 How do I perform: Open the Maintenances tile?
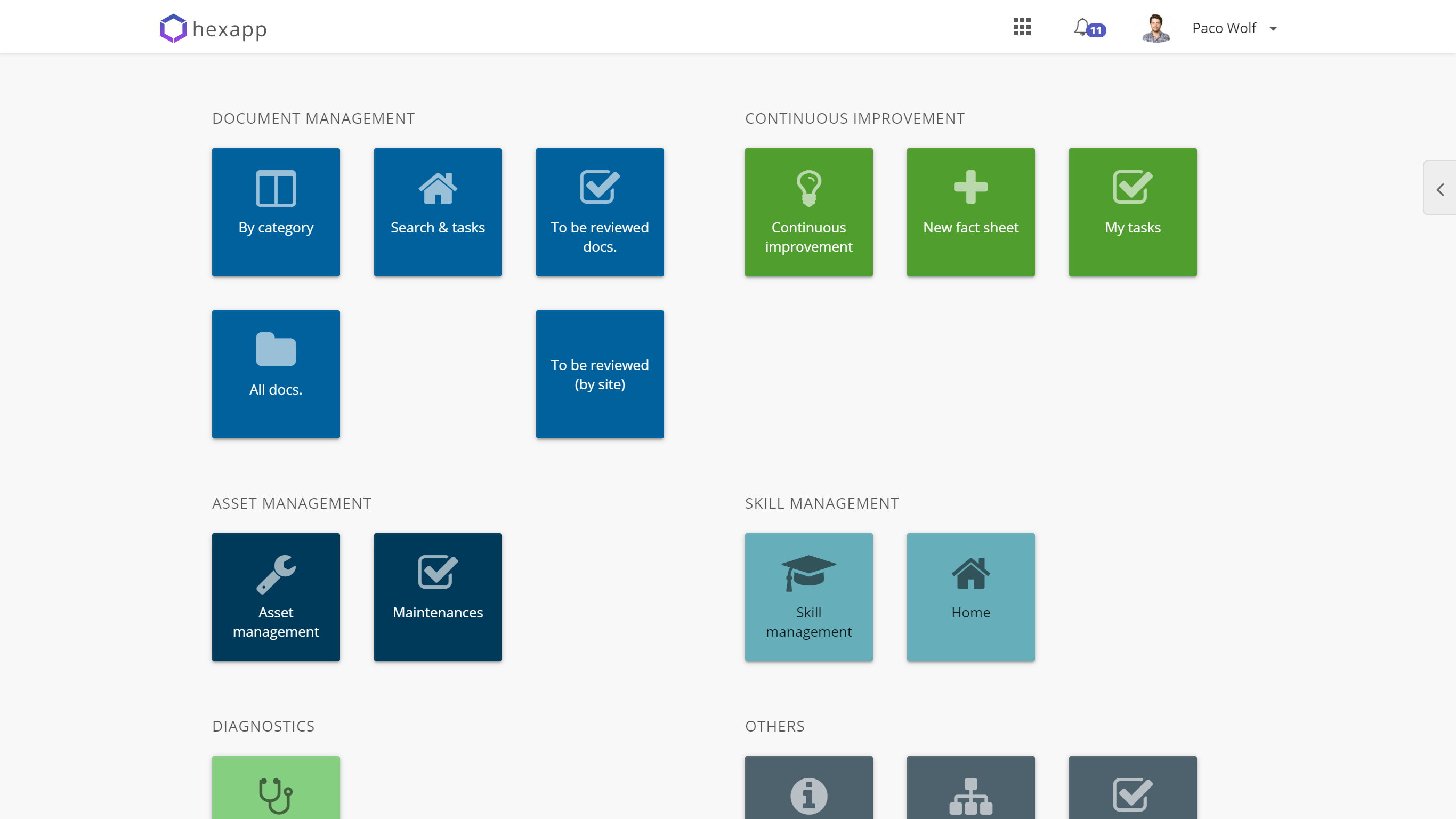[x=438, y=597]
